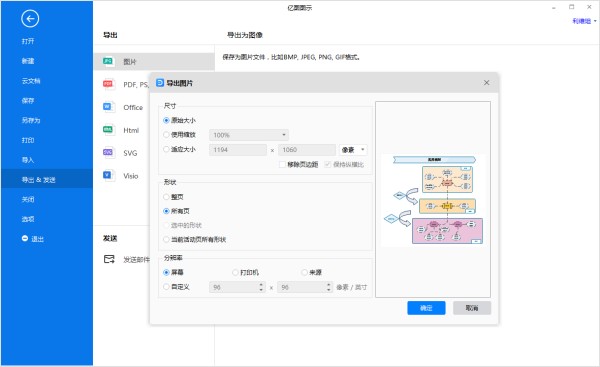The width and height of the screenshot is (600, 367).
Task: Click the SVG format icon
Action: [108, 152]
